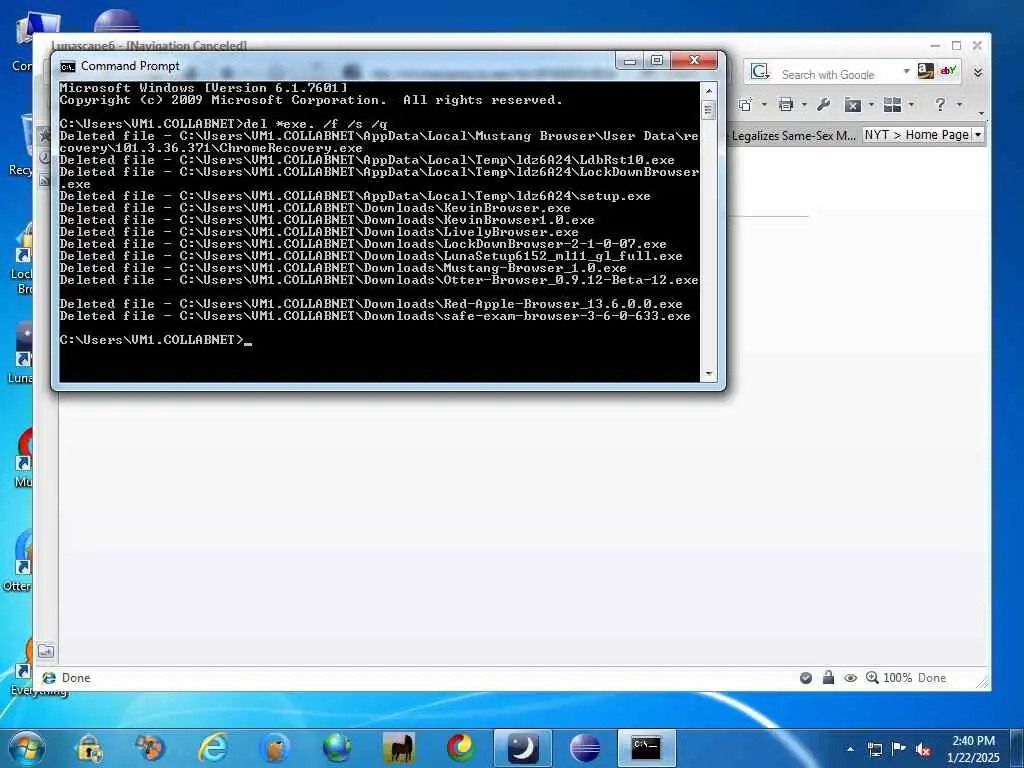This screenshot has width=1024, height=768.
Task: Click the final C:\Users\VM1.COLLABNET> prompt line
Action: pyautogui.click(x=155, y=340)
